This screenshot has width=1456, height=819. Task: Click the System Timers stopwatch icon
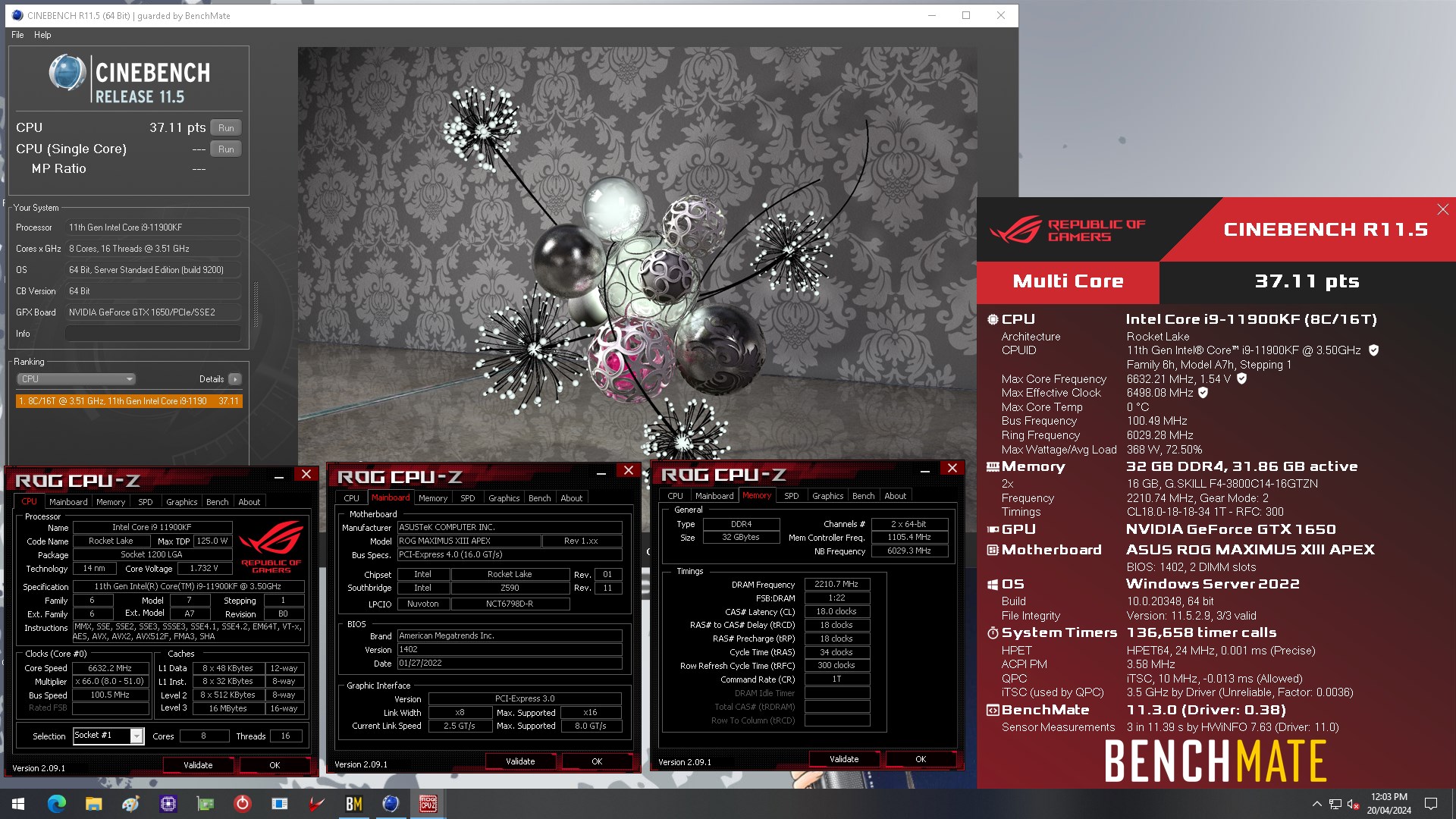click(x=992, y=632)
